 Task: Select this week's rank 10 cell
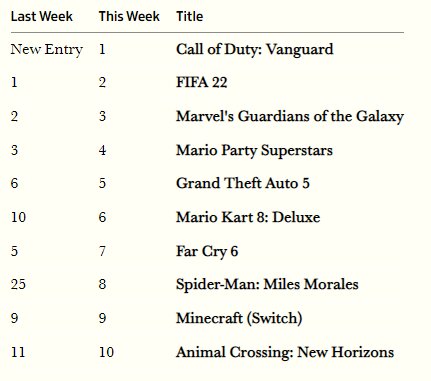pyautogui.click(x=106, y=352)
